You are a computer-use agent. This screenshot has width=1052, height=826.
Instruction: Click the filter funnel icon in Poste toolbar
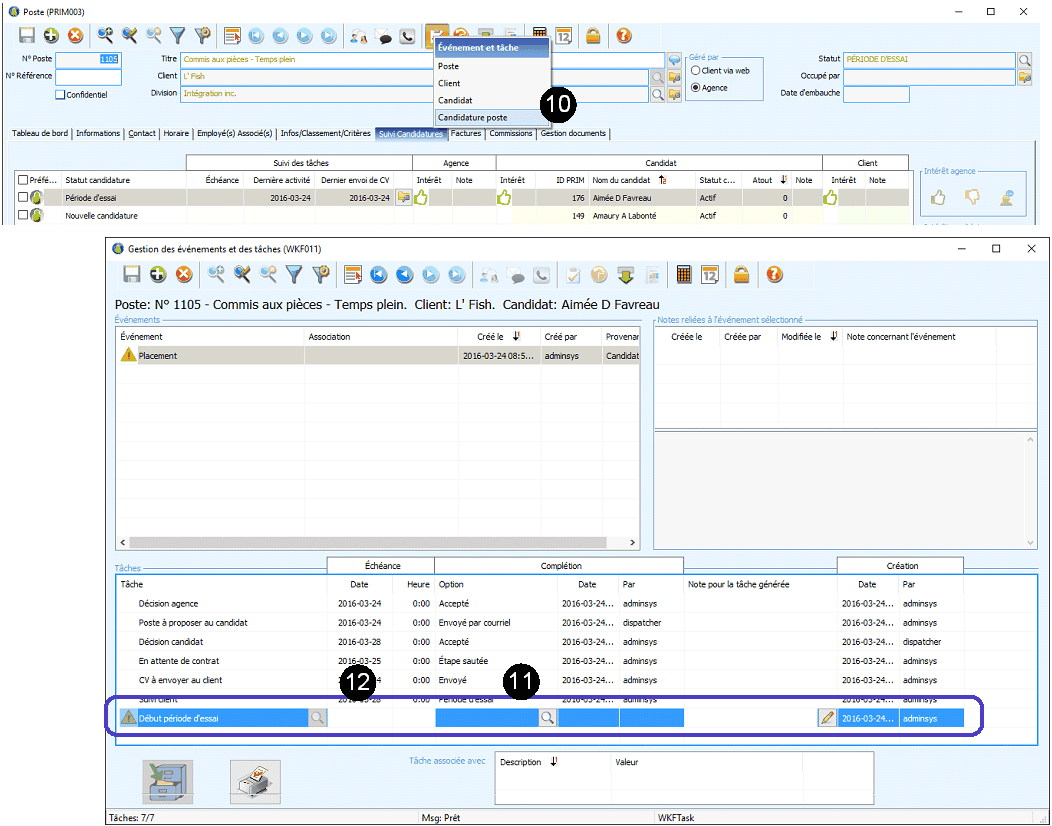[x=178, y=36]
